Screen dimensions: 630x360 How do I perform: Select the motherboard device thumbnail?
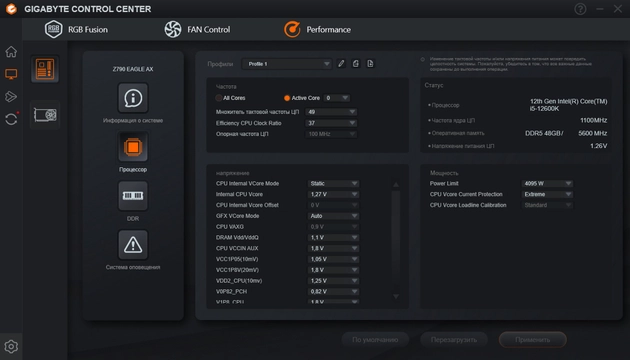(x=45, y=69)
